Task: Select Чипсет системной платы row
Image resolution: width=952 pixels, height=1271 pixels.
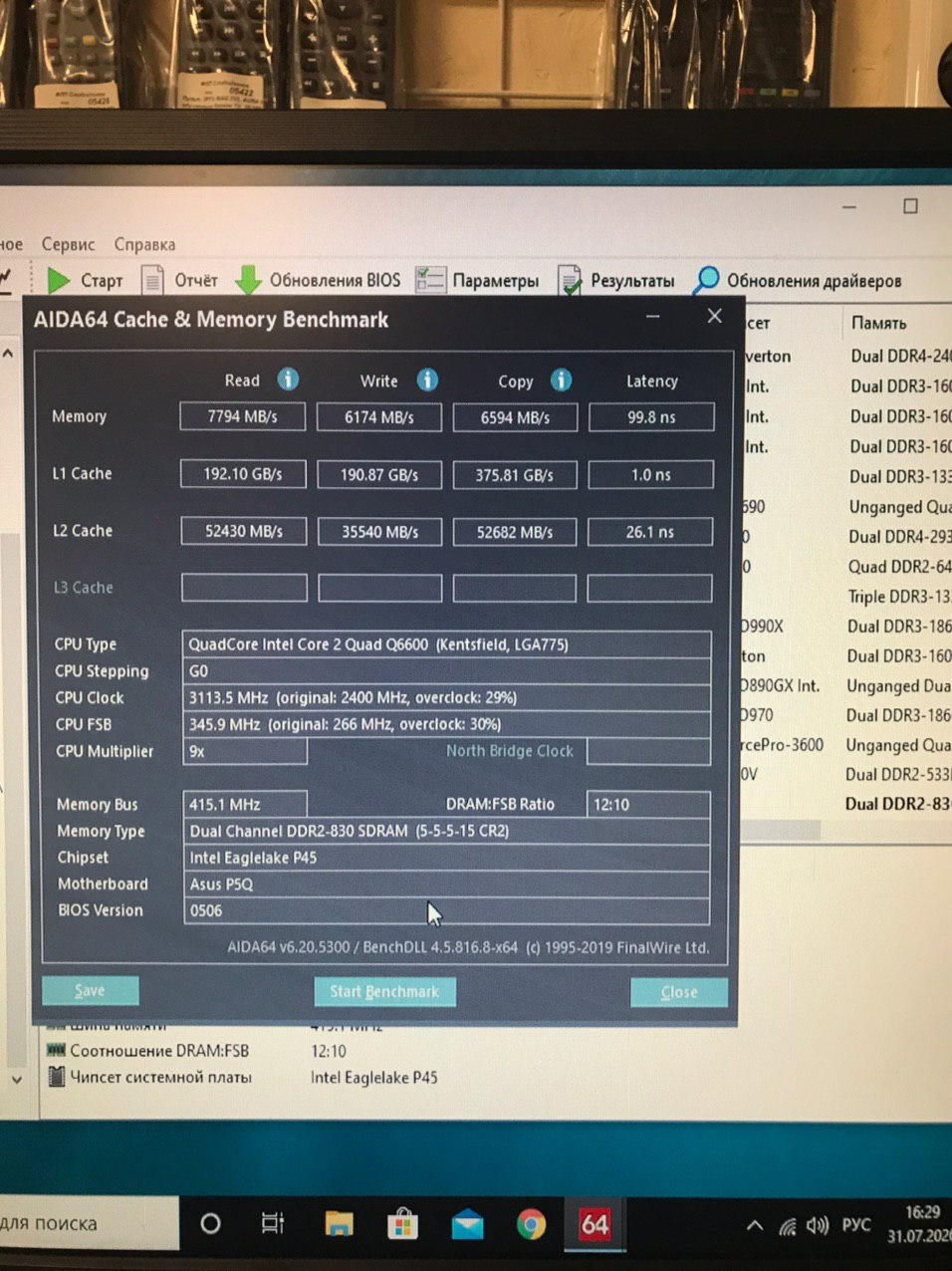Action: [242, 1077]
